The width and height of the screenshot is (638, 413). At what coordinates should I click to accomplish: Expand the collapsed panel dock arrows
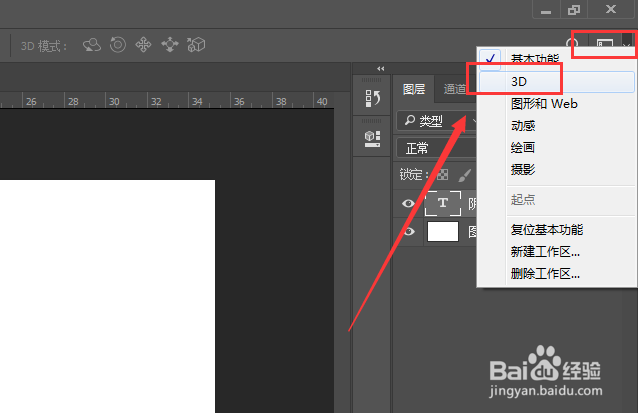point(380,69)
